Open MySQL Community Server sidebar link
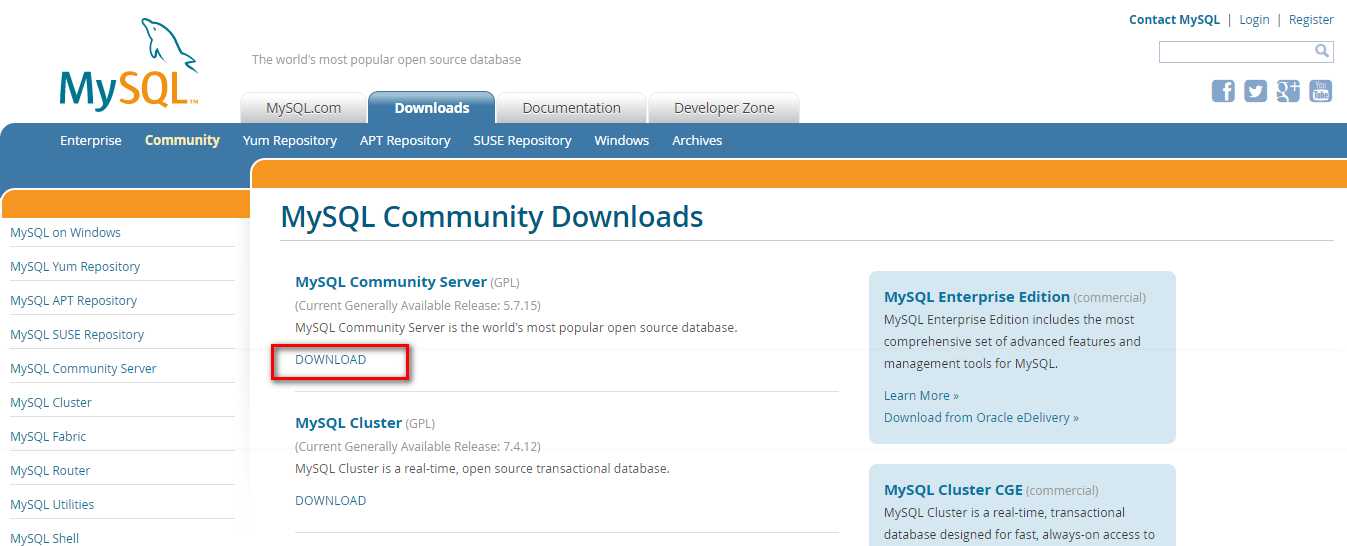 (x=83, y=369)
